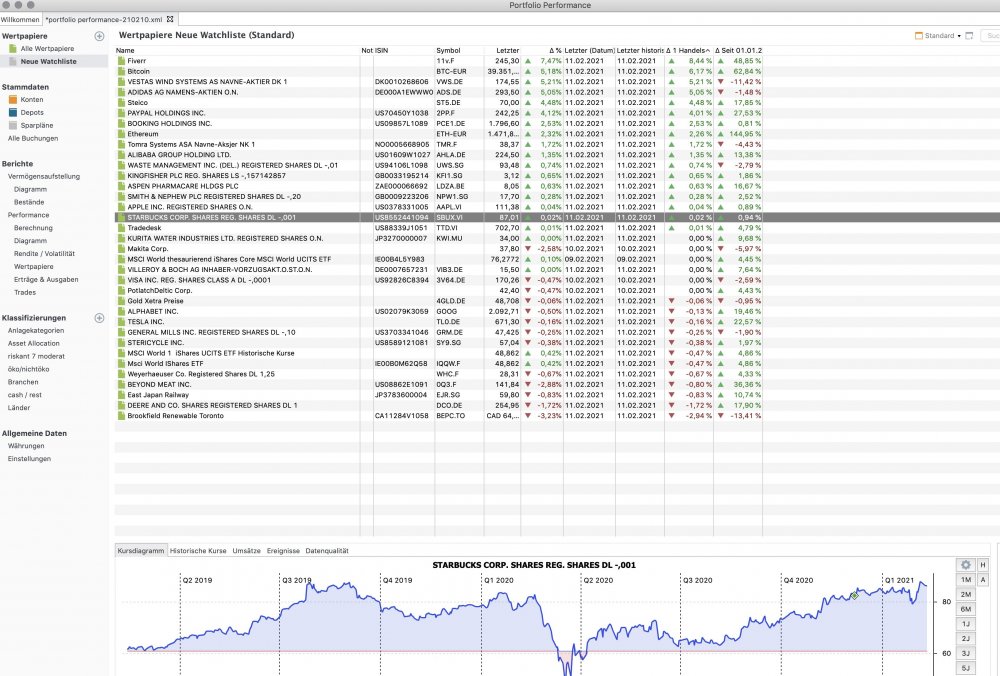Open chart settings gear icon
This screenshot has height=676, width=1000.
[x=965, y=565]
